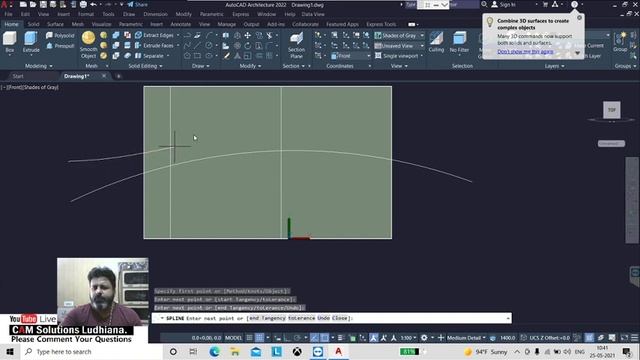Open the annotation scale 1:100 dropdown
This screenshot has width=640, height=360.
click(x=408, y=338)
